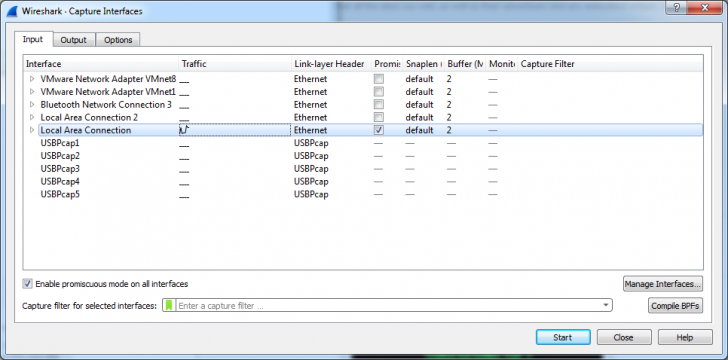The height and width of the screenshot is (360, 728).
Task: Click default snaplen for Local Area Connection 2
Action: pyautogui.click(x=419, y=117)
